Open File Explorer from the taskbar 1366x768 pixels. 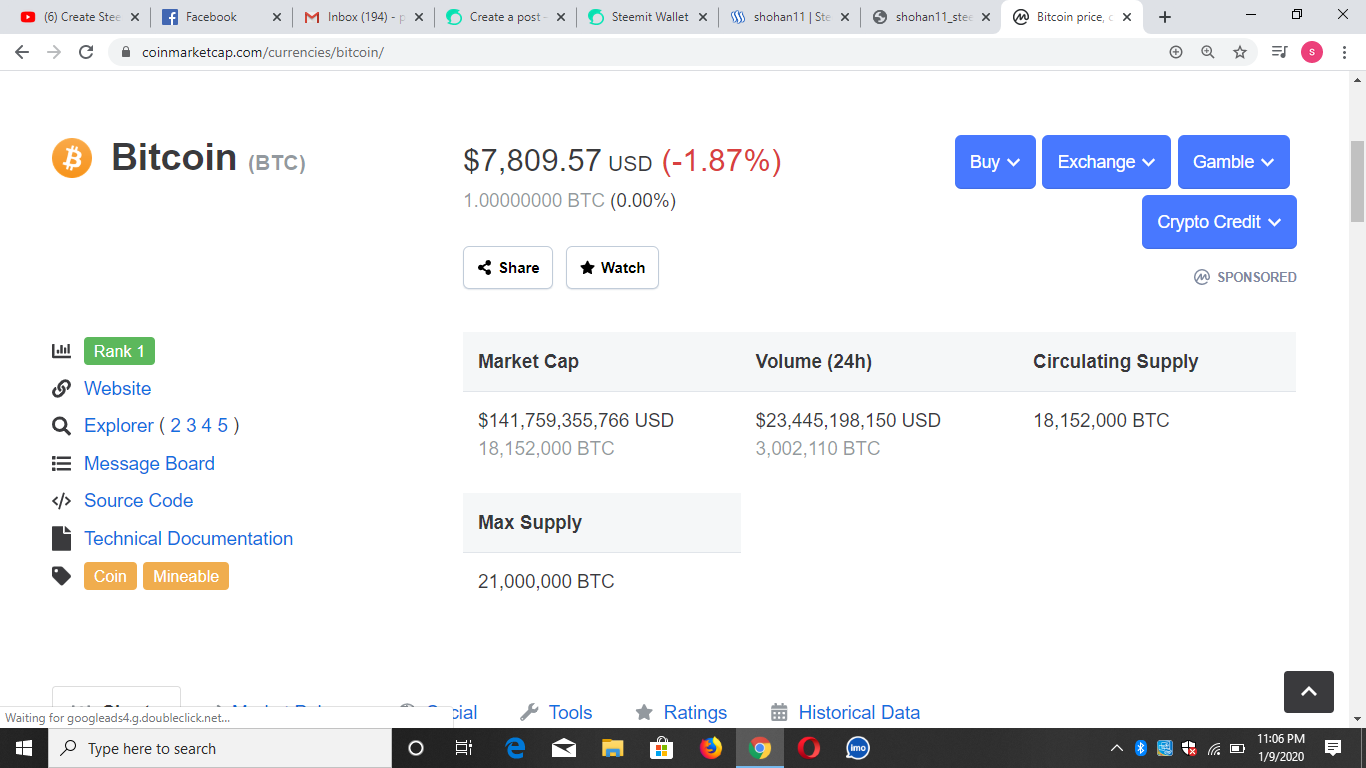613,748
